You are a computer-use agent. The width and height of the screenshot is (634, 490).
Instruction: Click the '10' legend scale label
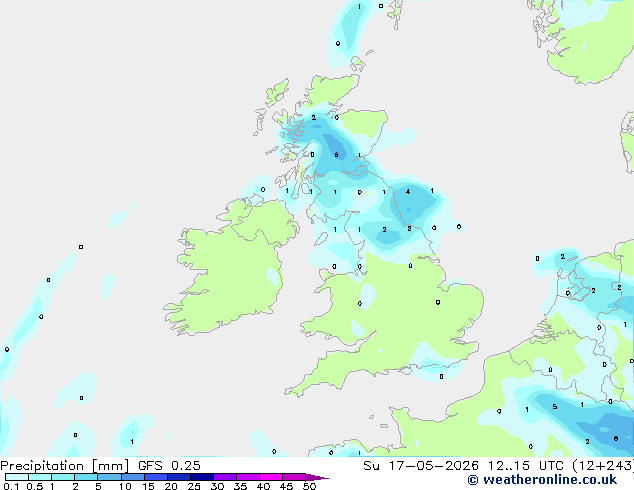(125, 486)
